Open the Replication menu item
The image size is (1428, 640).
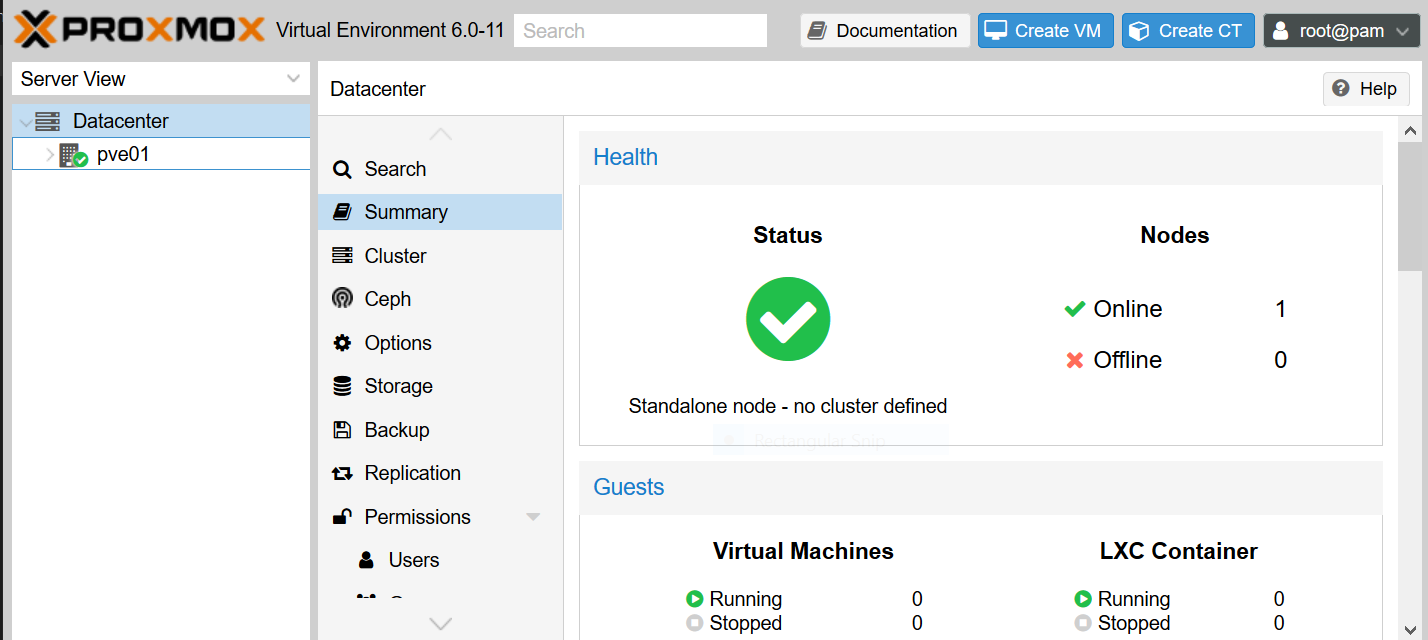pos(440,474)
